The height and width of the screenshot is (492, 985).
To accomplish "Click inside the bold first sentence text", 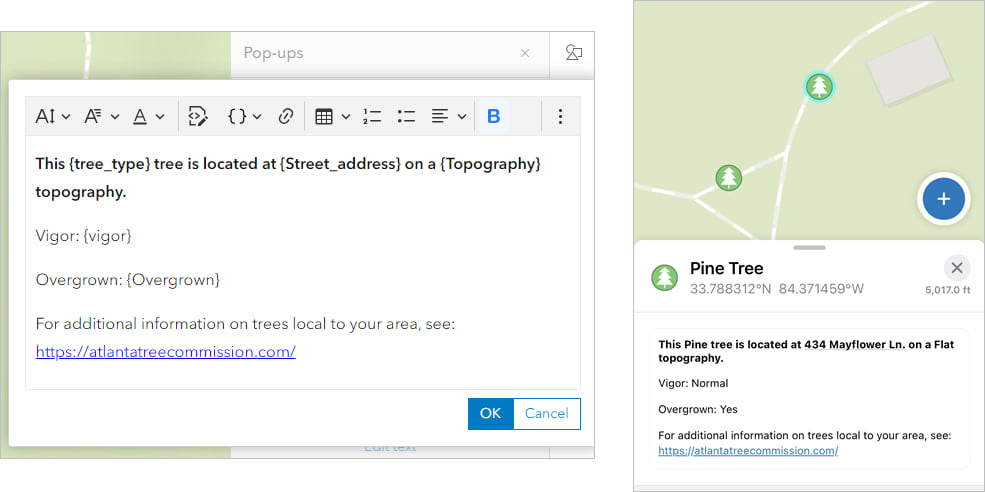I will coord(288,178).
